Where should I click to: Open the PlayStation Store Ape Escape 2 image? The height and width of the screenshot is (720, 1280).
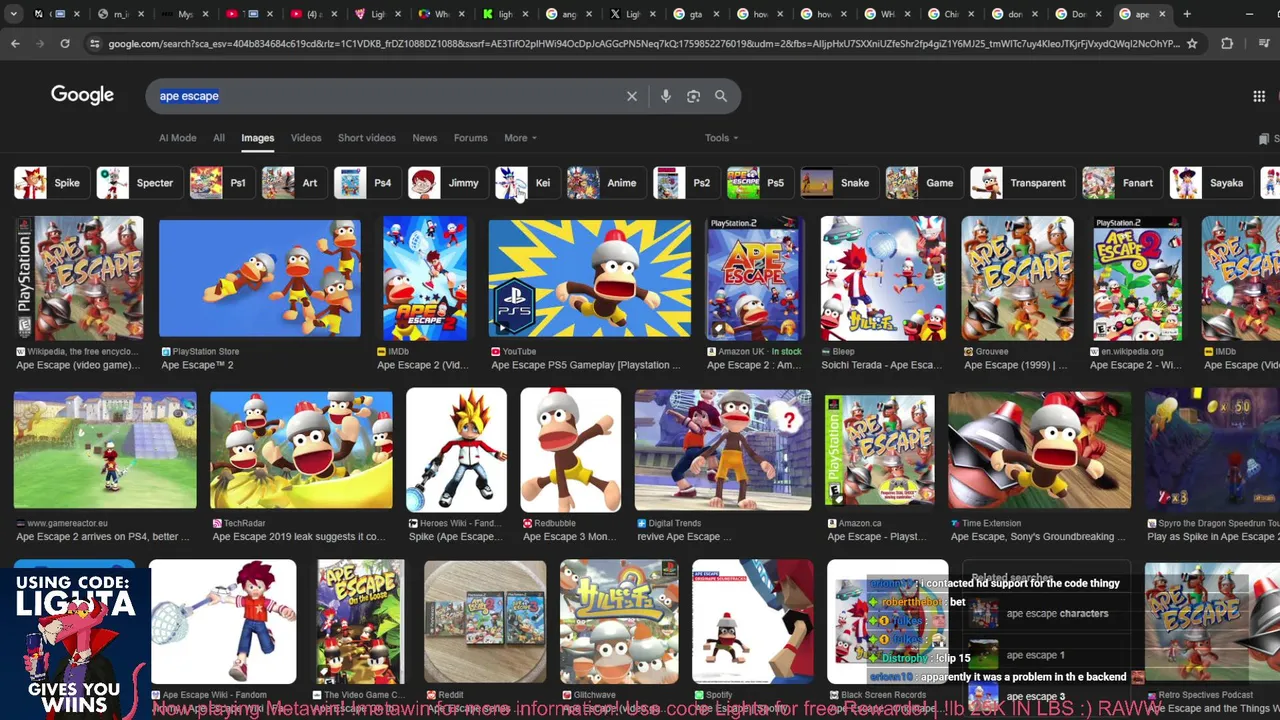pos(260,278)
